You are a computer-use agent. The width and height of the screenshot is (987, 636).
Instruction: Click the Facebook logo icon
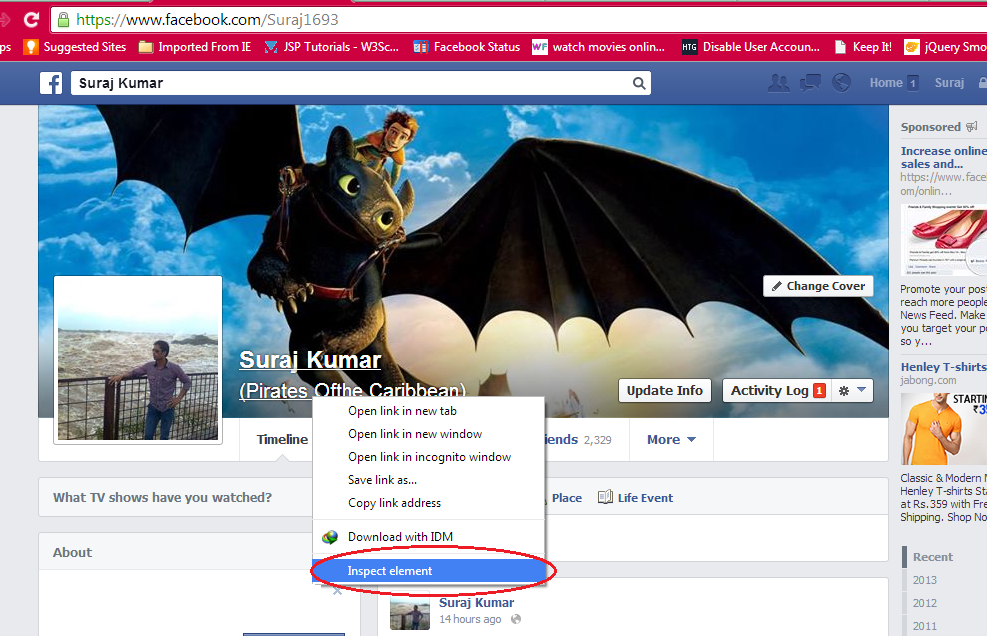coord(51,83)
